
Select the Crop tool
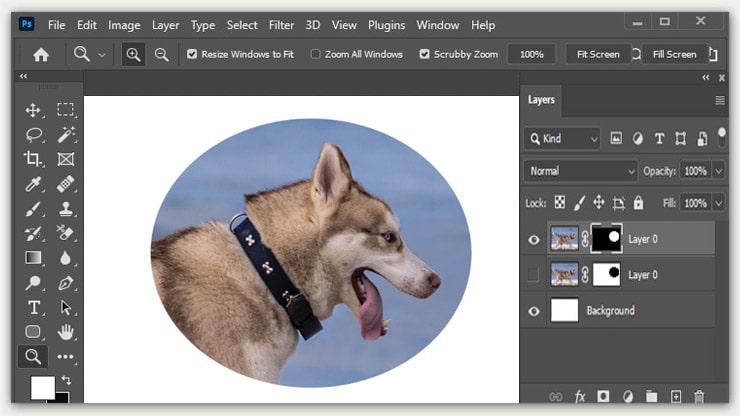(x=34, y=159)
